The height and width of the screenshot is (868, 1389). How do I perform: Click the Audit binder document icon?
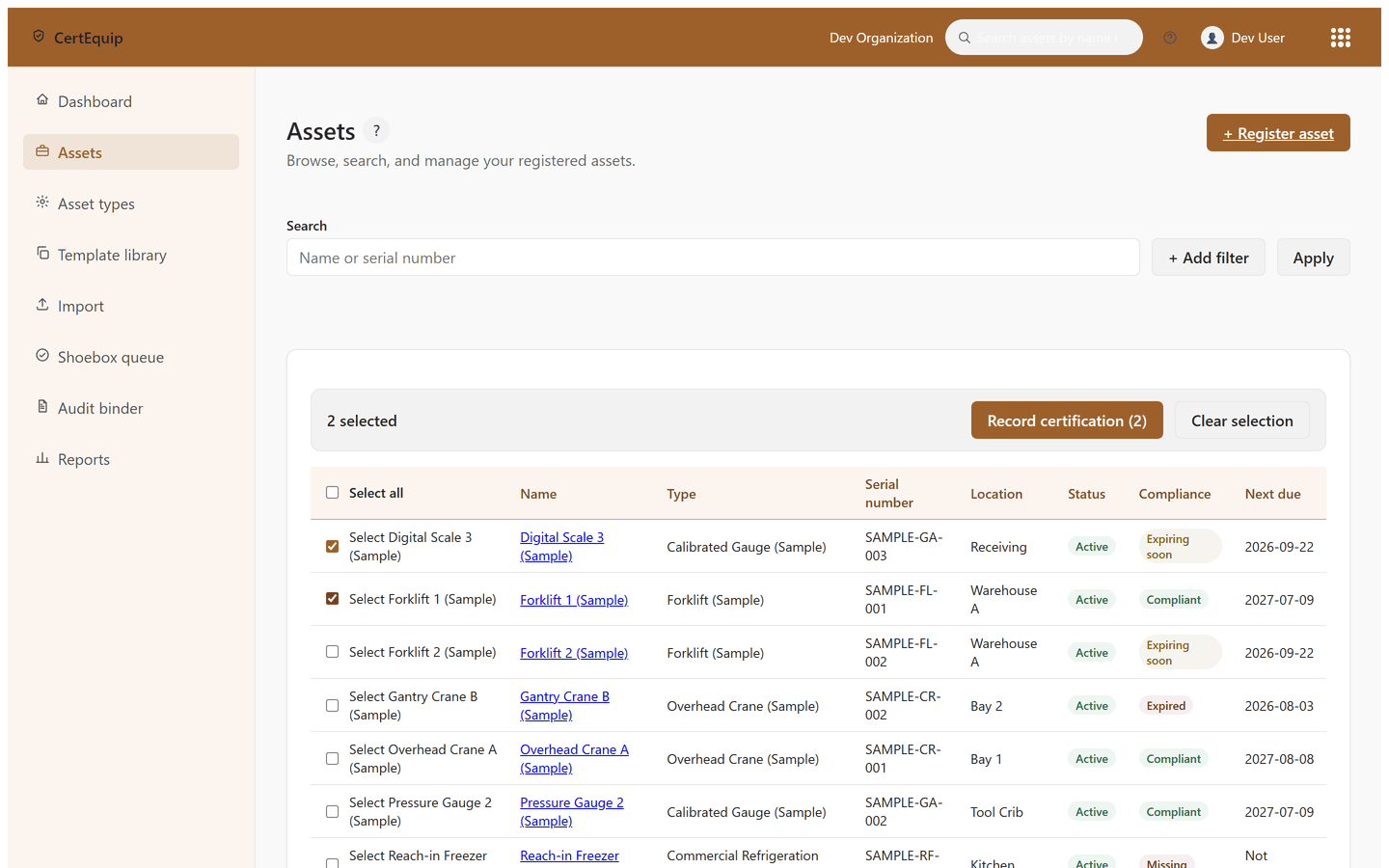(42, 407)
